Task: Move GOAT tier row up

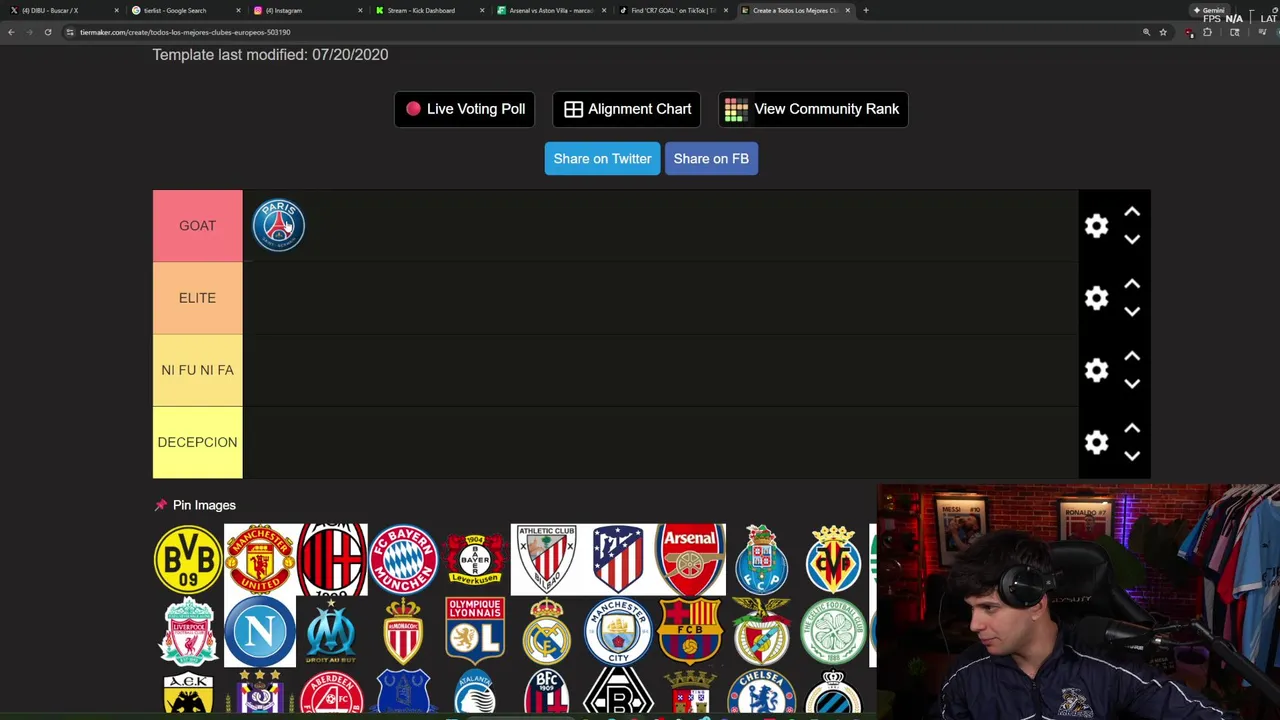Action: 1132,212
